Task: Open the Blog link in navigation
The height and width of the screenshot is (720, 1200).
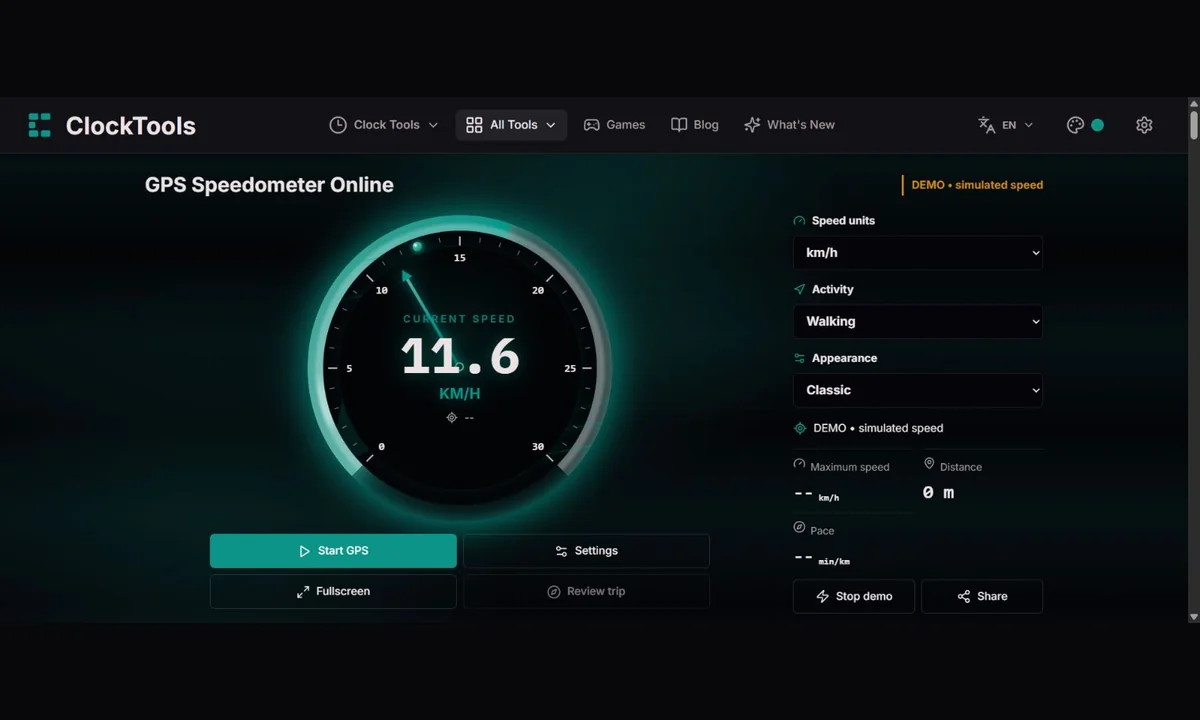Action: tap(695, 125)
